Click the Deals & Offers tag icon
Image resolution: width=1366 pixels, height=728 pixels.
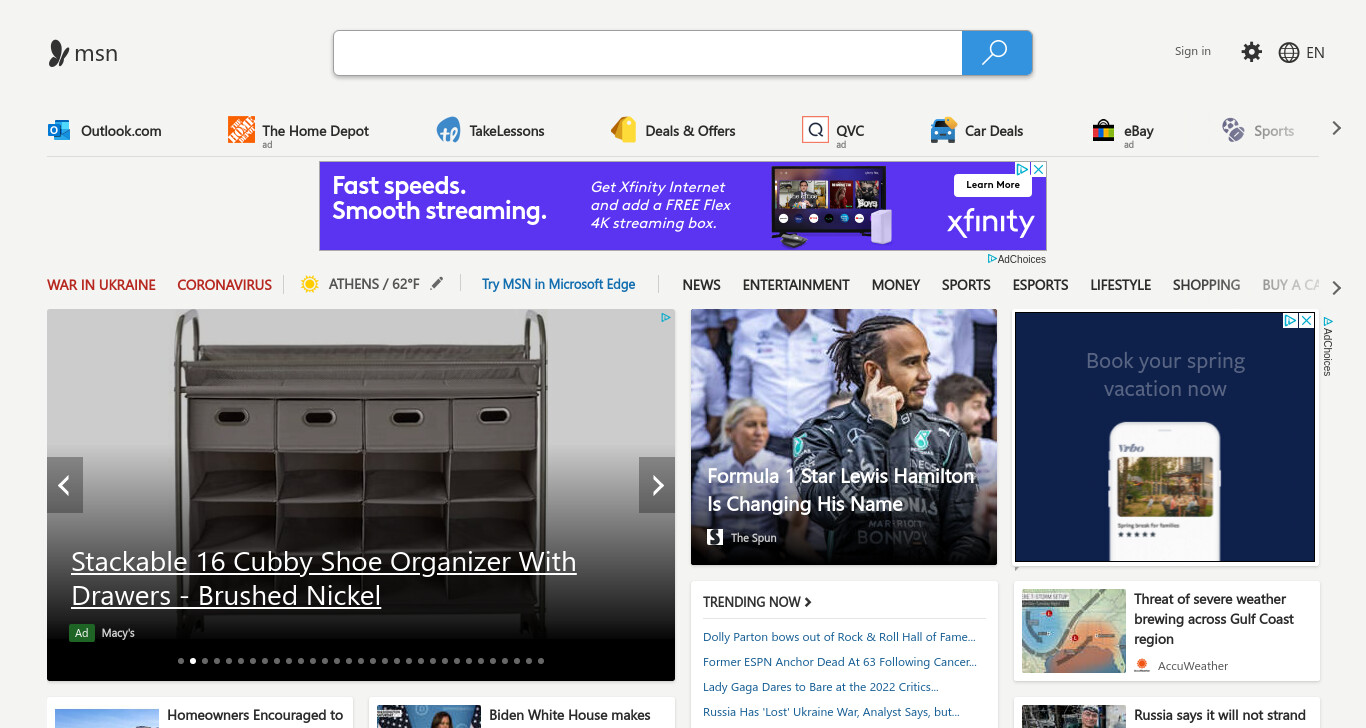tap(624, 130)
